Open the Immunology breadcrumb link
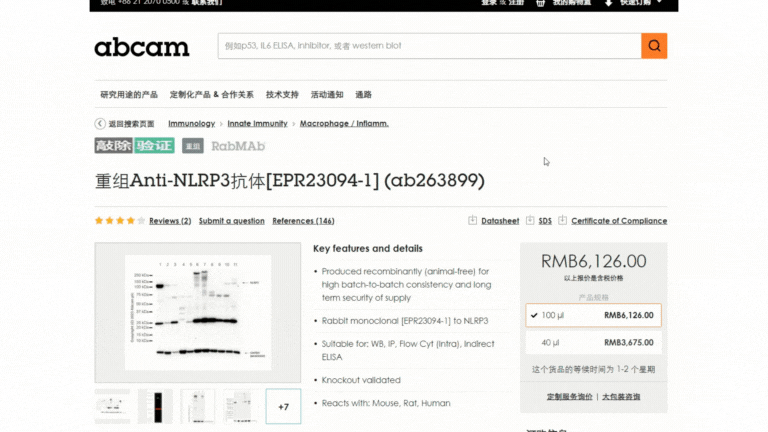 click(x=192, y=123)
